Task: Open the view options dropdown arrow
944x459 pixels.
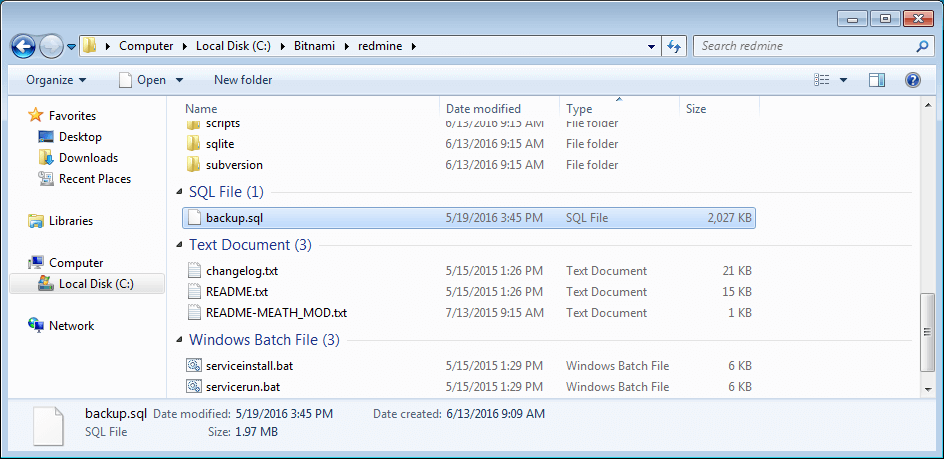Action: (843, 80)
